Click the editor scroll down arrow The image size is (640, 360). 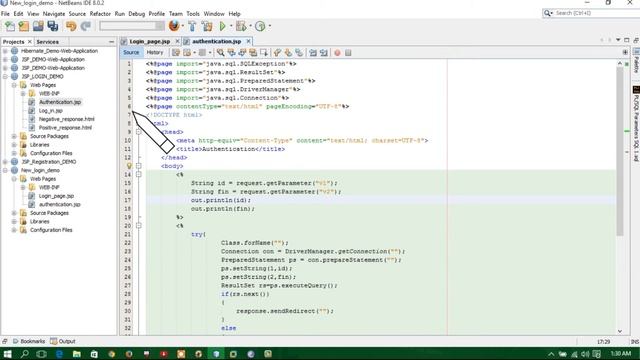(620, 331)
